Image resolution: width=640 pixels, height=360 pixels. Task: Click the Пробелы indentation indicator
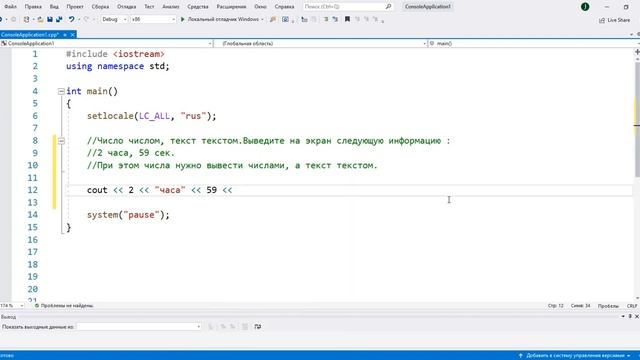pos(608,306)
